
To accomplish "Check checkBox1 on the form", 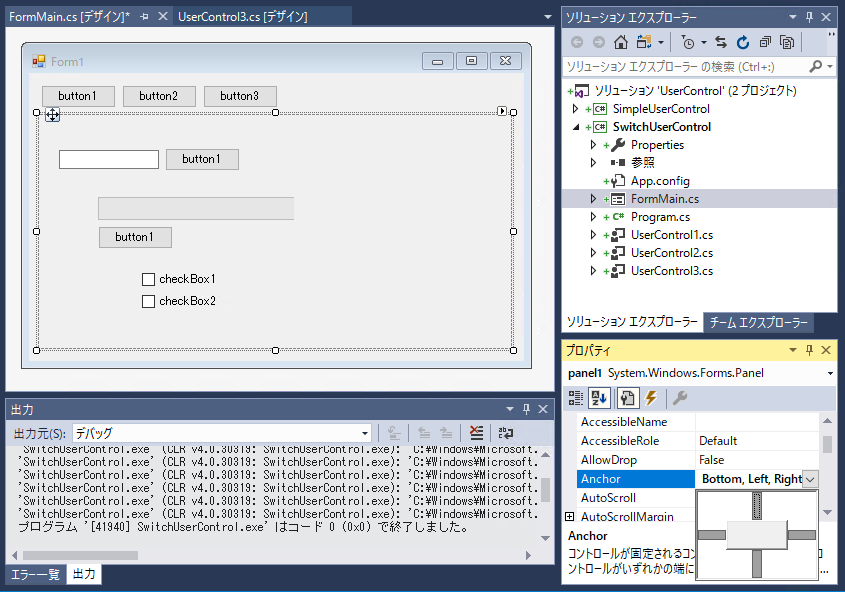I will 148,279.
